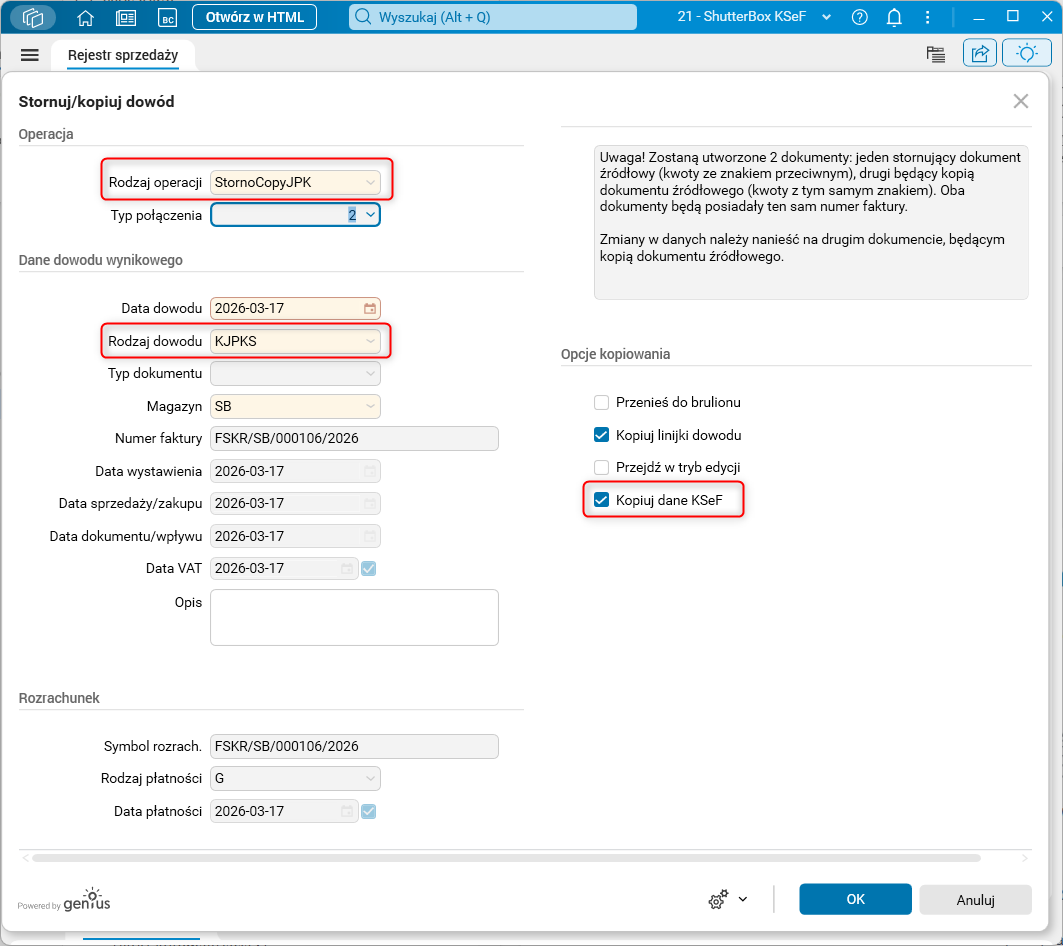The height and width of the screenshot is (946, 1063).
Task: Click the Uwaga! information text box
Action: pyautogui.click(x=811, y=222)
